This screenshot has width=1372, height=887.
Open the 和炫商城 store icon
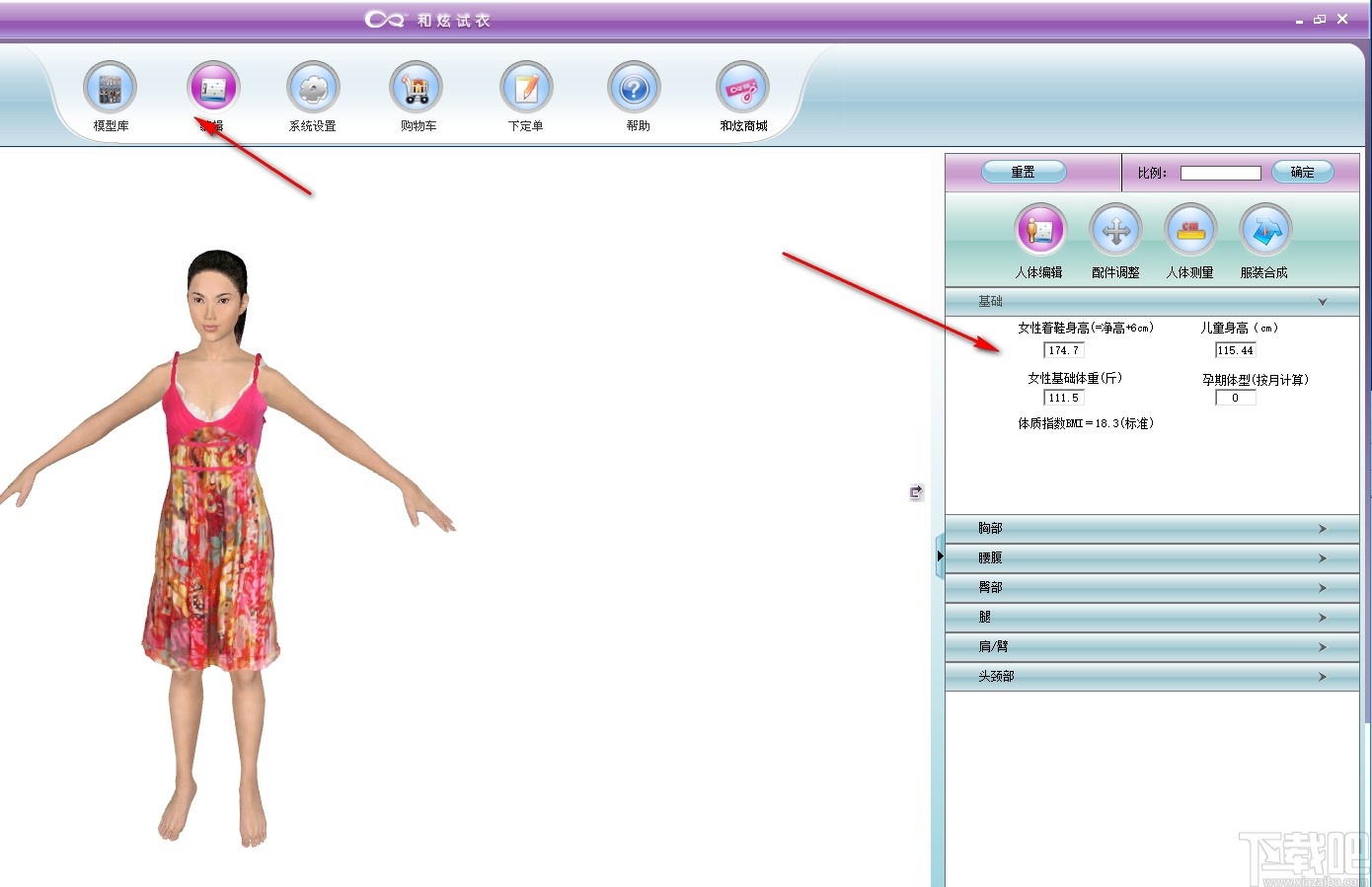coord(743,89)
